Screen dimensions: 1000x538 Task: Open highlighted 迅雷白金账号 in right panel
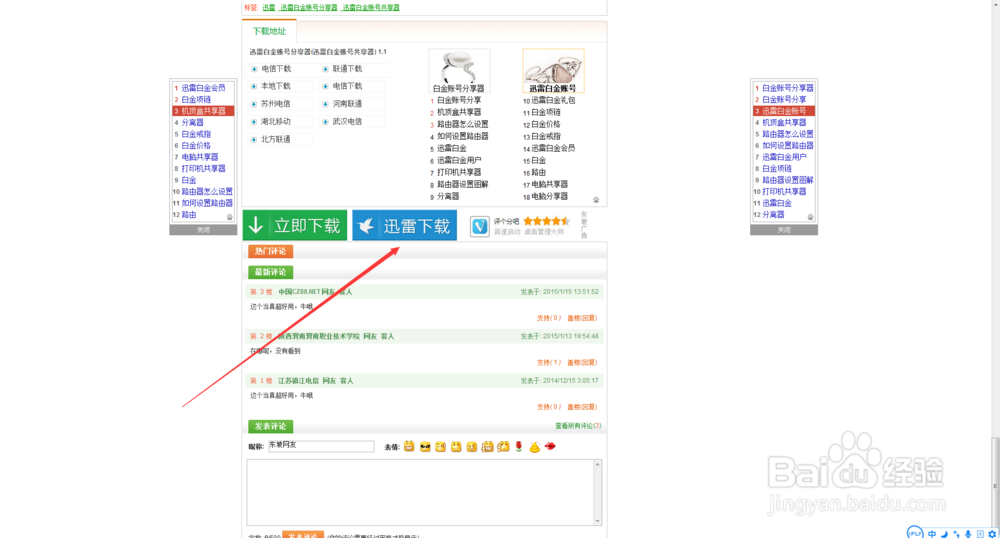(x=784, y=111)
